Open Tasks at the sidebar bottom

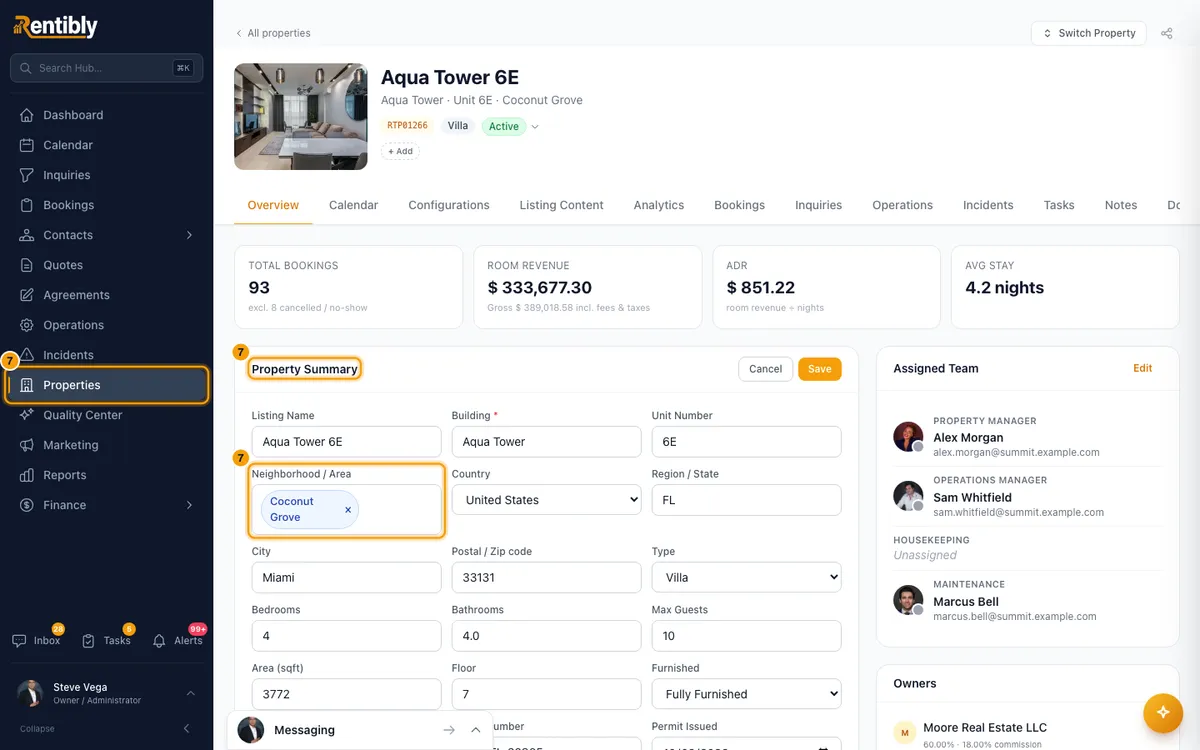pos(107,640)
